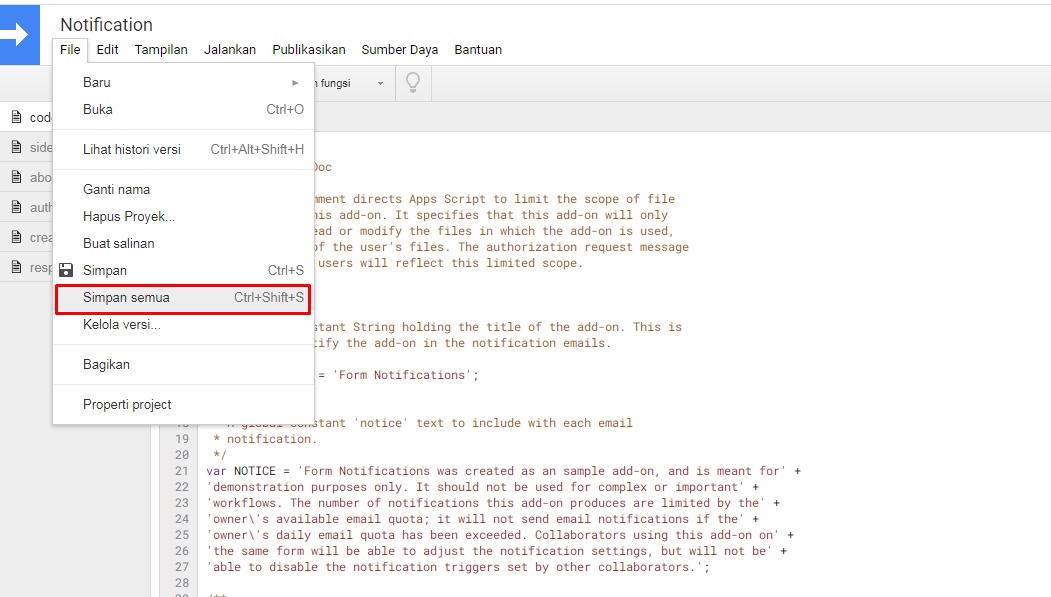Click the floppy disk Simpan icon
The width and height of the screenshot is (1051, 597).
66,270
